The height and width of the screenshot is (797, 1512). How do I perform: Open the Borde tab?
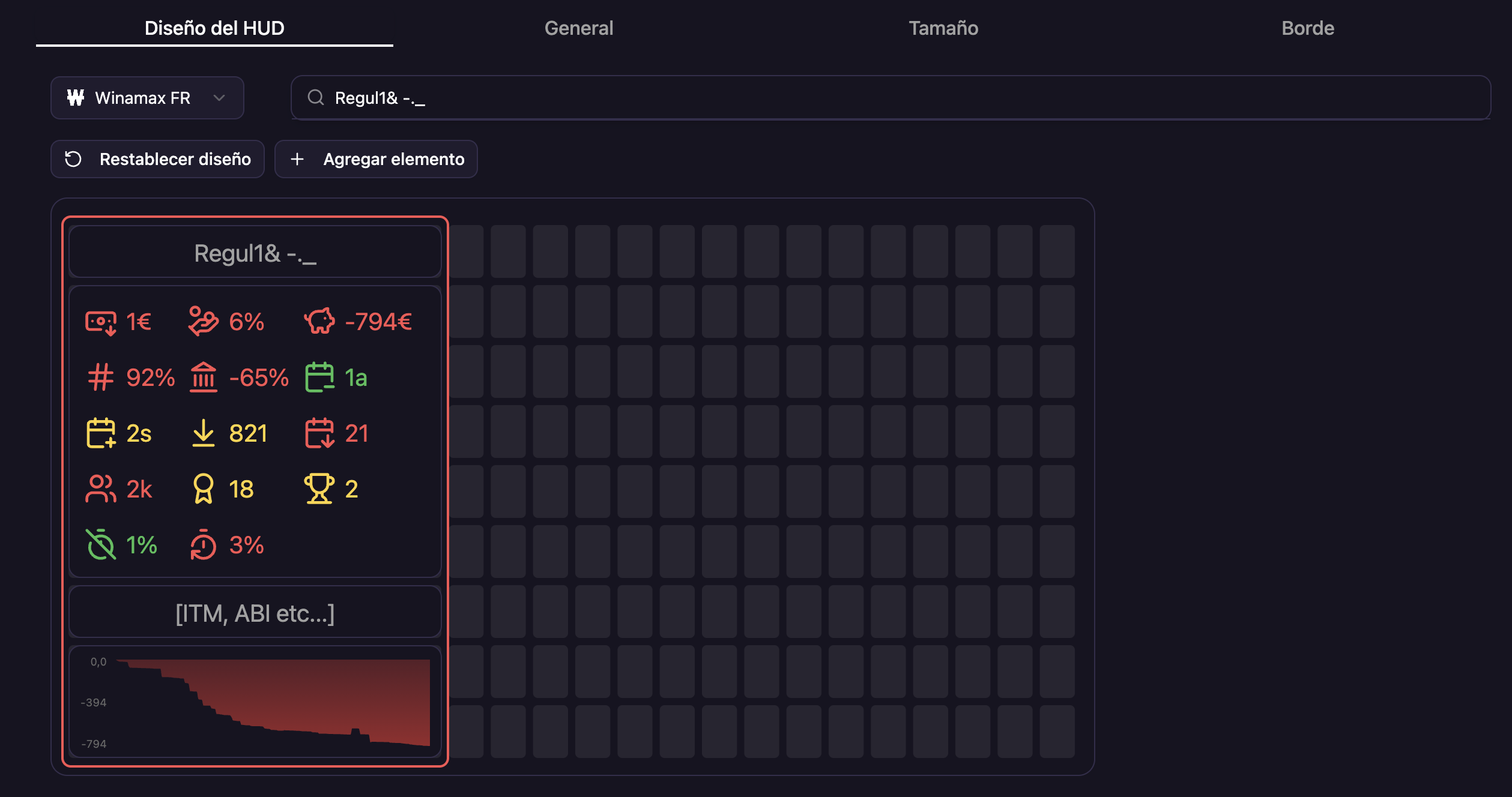point(1308,28)
